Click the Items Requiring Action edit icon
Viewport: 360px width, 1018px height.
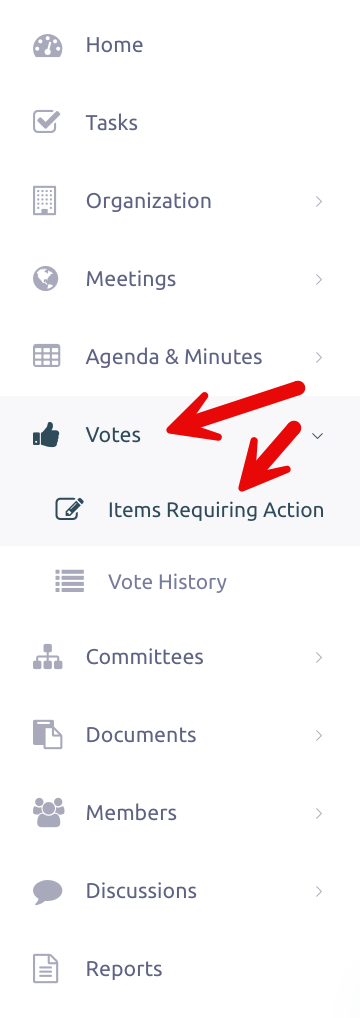(70, 510)
